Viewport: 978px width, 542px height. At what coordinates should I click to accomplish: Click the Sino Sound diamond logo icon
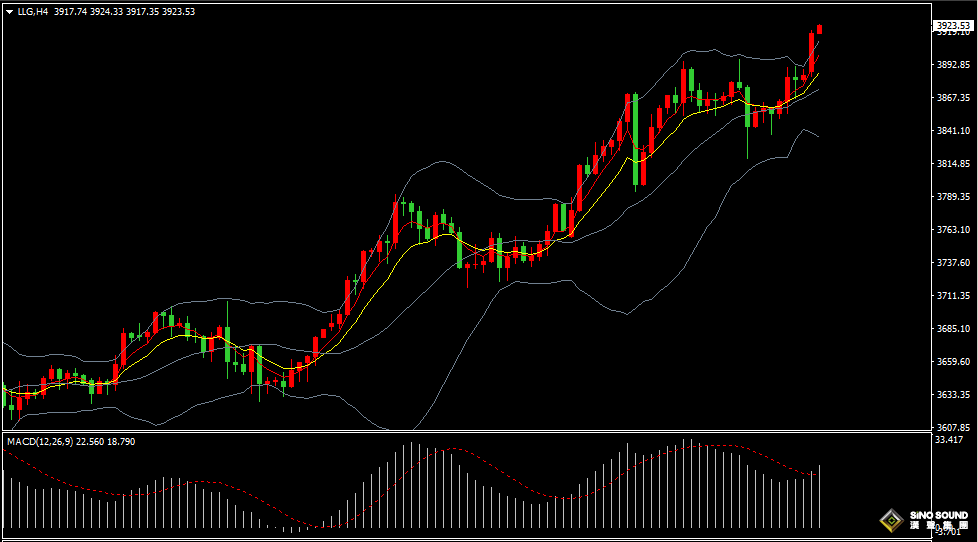click(x=890, y=519)
